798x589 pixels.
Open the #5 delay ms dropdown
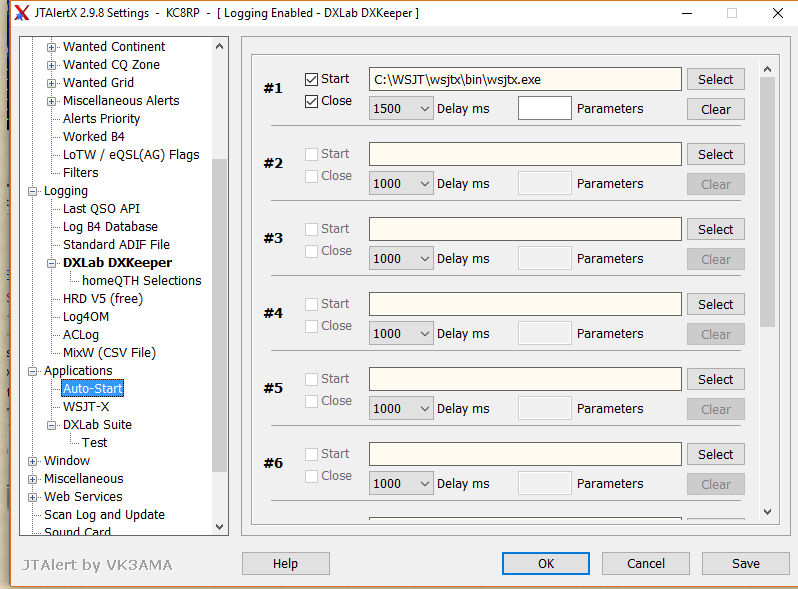point(401,408)
